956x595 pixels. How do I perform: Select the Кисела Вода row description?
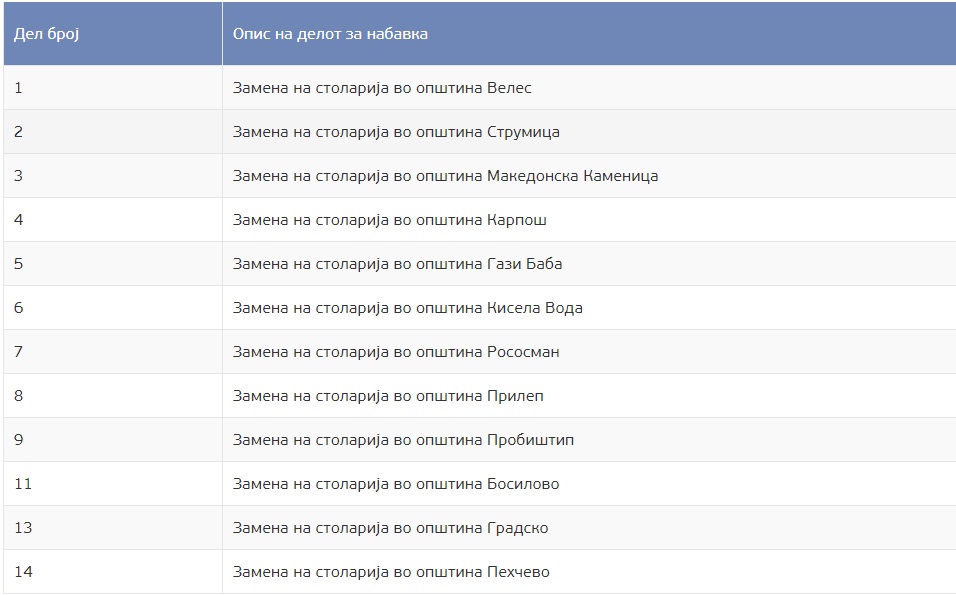(x=407, y=308)
